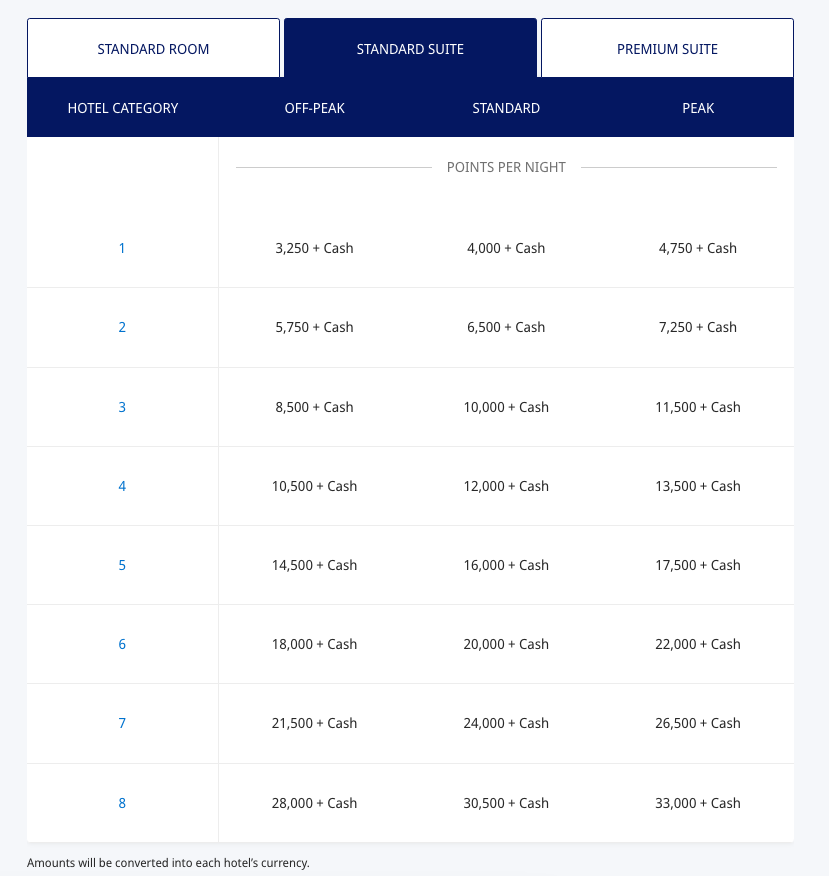The height and width of the screenshot is (876, 829).
Task: Click the Points Per Night heading
Action: click(x=506, y=167)
